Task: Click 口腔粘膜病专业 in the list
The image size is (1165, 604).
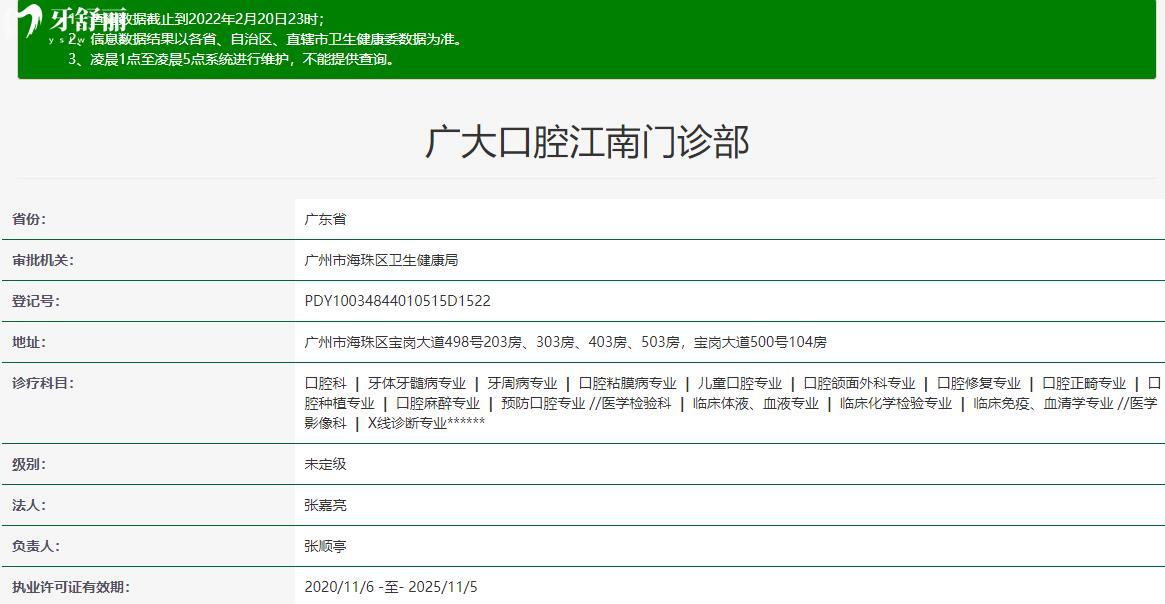Action: 628,383
